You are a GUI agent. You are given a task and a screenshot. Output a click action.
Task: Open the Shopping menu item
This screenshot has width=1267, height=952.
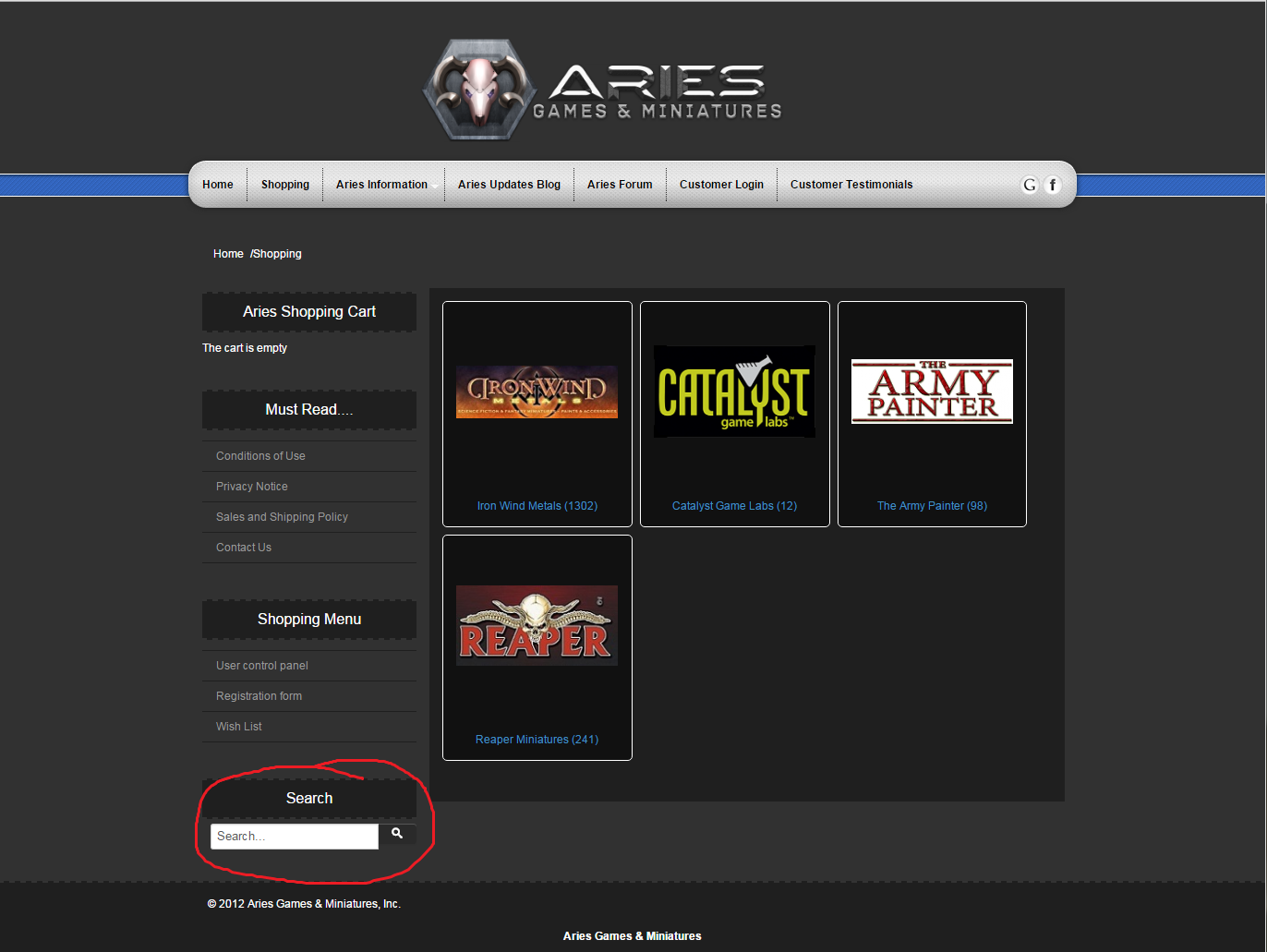pyautogui.click(x=285, y=185)
